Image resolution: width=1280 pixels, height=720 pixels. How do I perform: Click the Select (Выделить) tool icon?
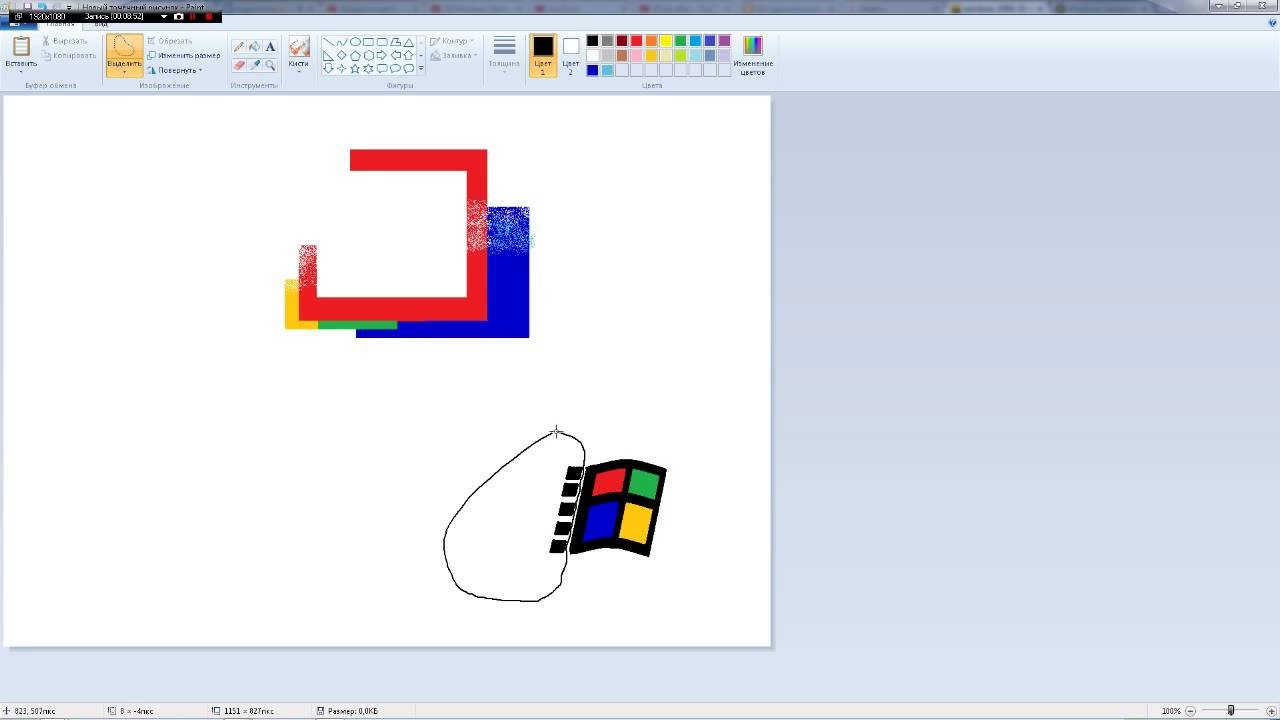click(x=124, y=46)
